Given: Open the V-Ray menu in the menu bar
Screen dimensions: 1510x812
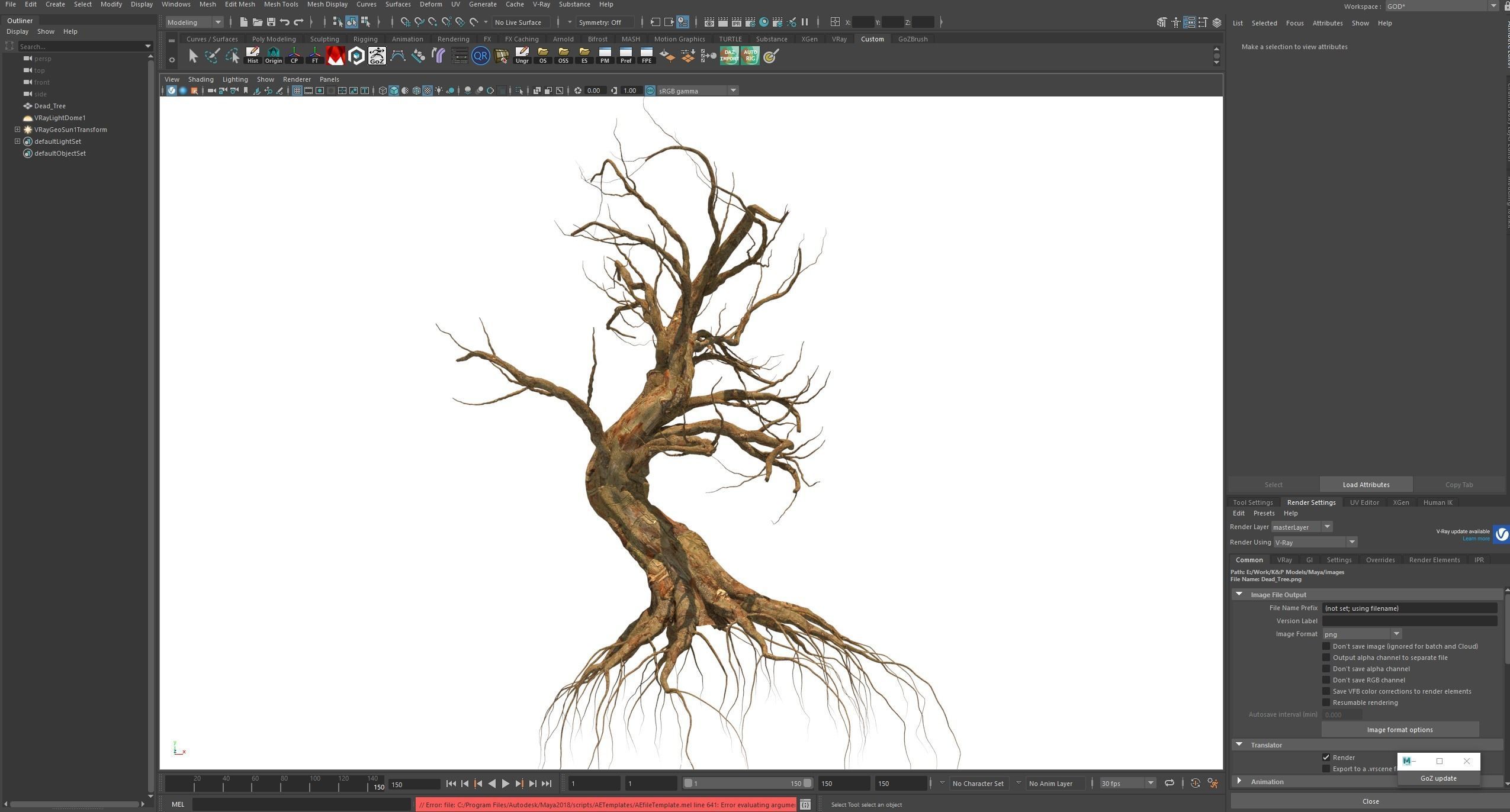Looking at the screenshot, I should click(541, 4).
